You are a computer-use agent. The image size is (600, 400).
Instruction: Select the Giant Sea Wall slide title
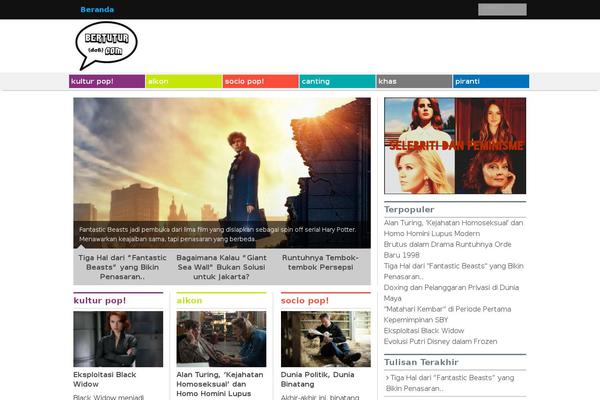click(221, 267)
